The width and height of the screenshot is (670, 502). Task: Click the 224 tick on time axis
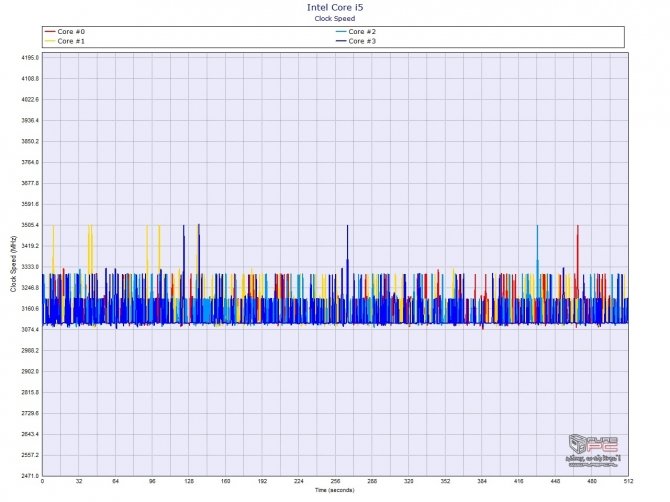(x=299, y=481)
